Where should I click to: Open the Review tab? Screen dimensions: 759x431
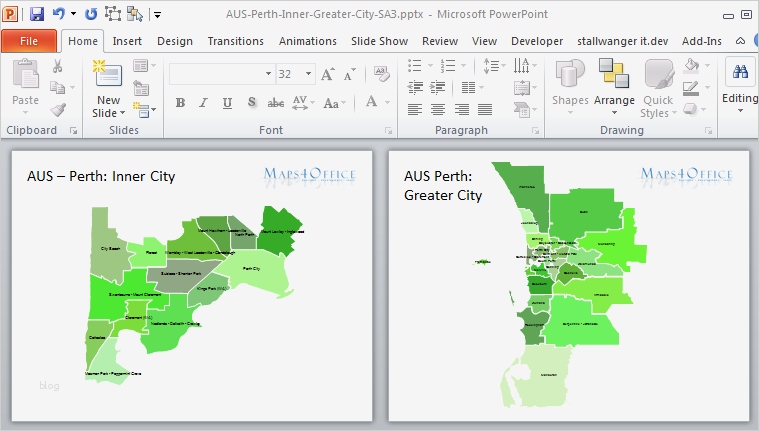pyautogui.click(x=440, y=41)
